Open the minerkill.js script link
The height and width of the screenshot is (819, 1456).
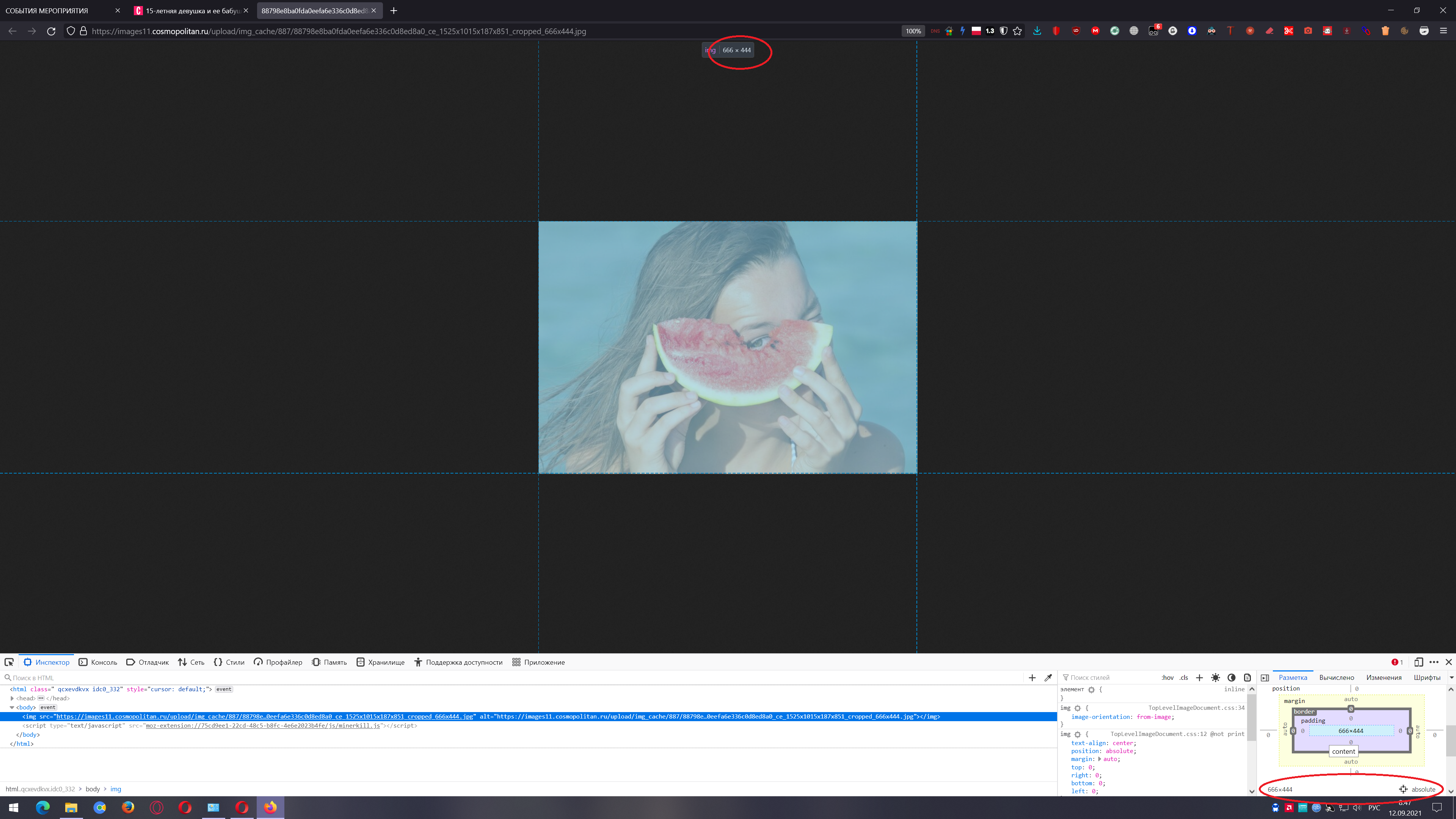click(263, 726)
